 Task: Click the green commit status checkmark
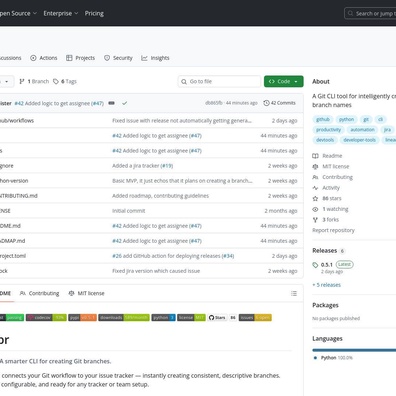point(124,103)
